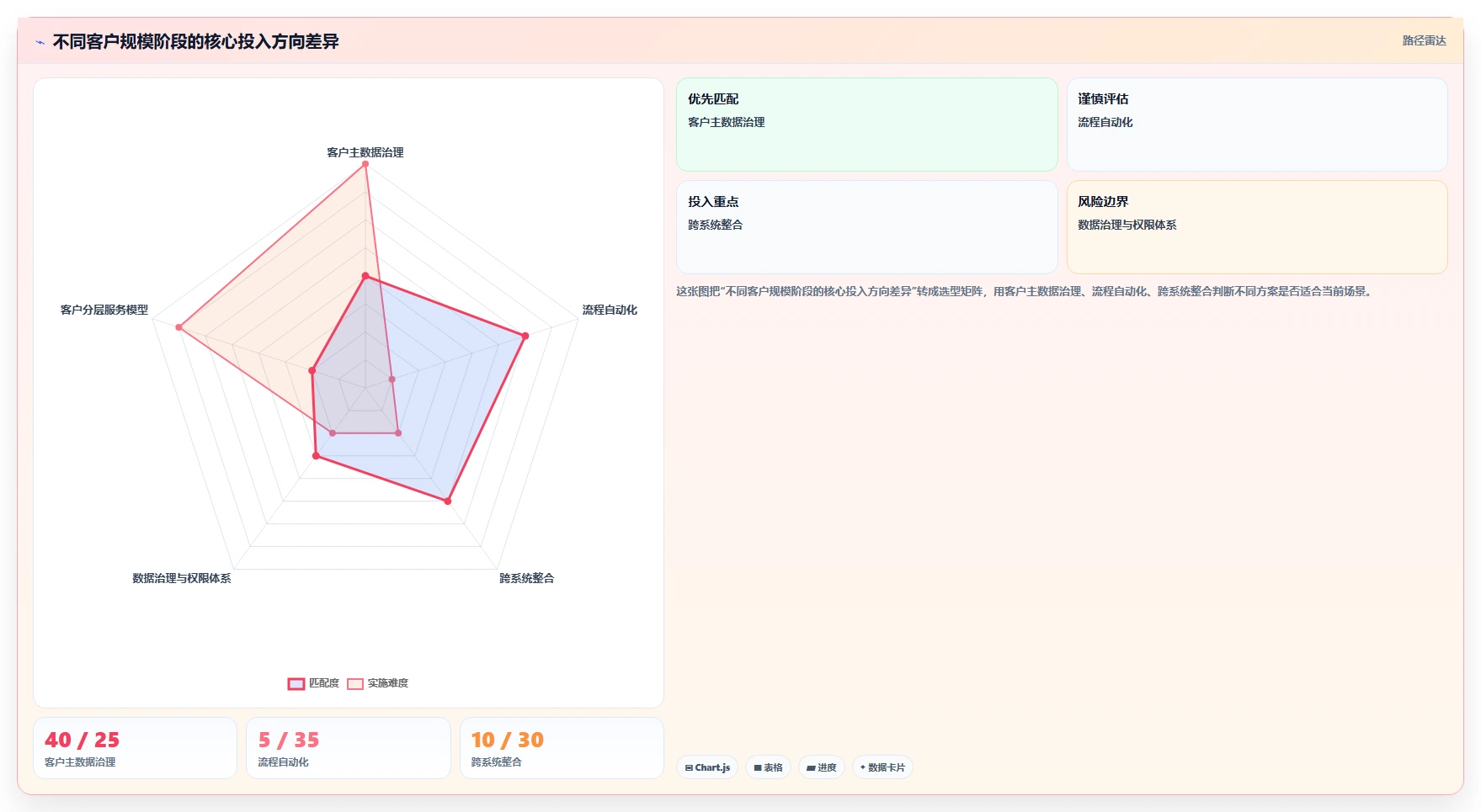The image size is (1481, 812).
Task: Click the 数据治理与权限体系 radar axis label
Action: (182, 578)
